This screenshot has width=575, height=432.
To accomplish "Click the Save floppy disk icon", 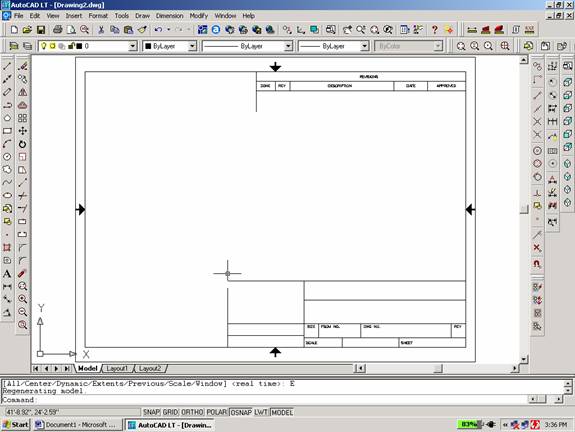I will click(x=41, y=30).
